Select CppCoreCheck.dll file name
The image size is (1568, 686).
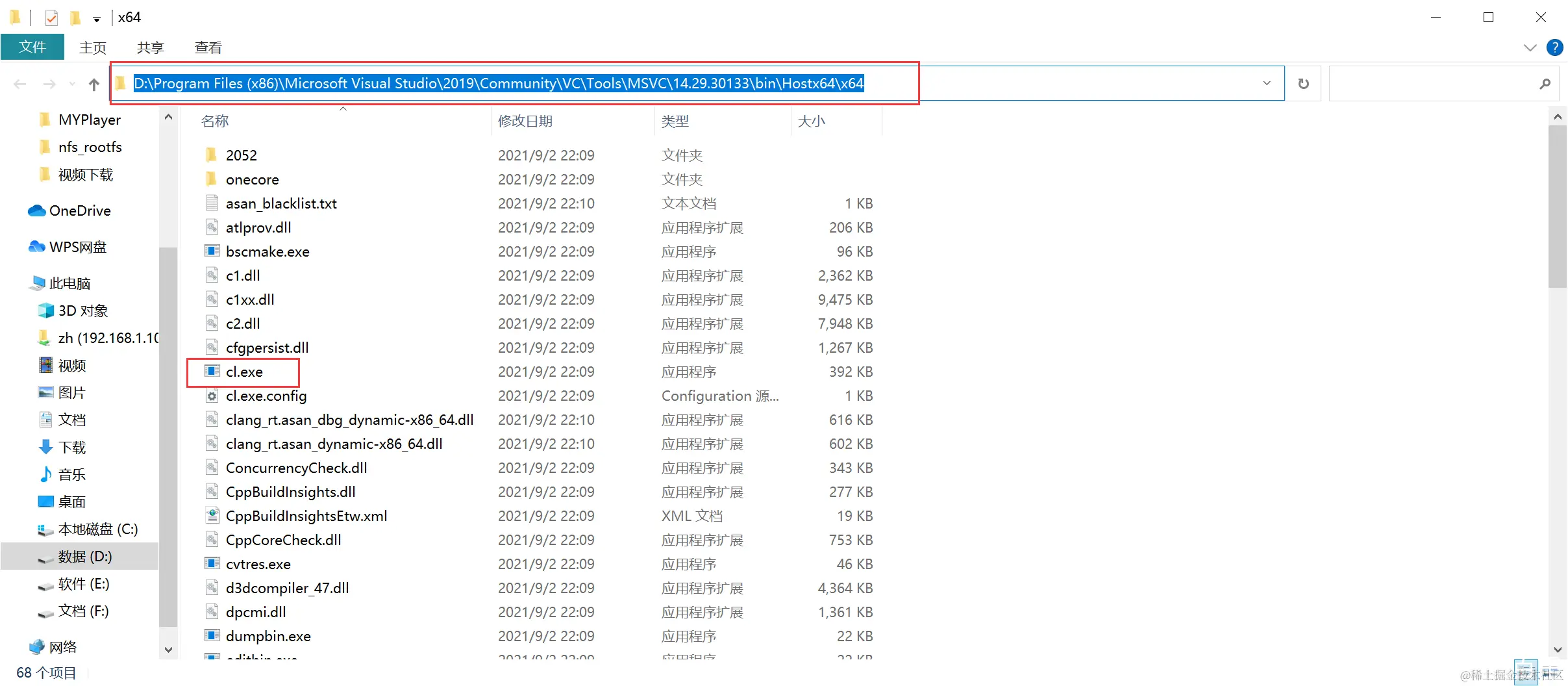coord(284,540)
